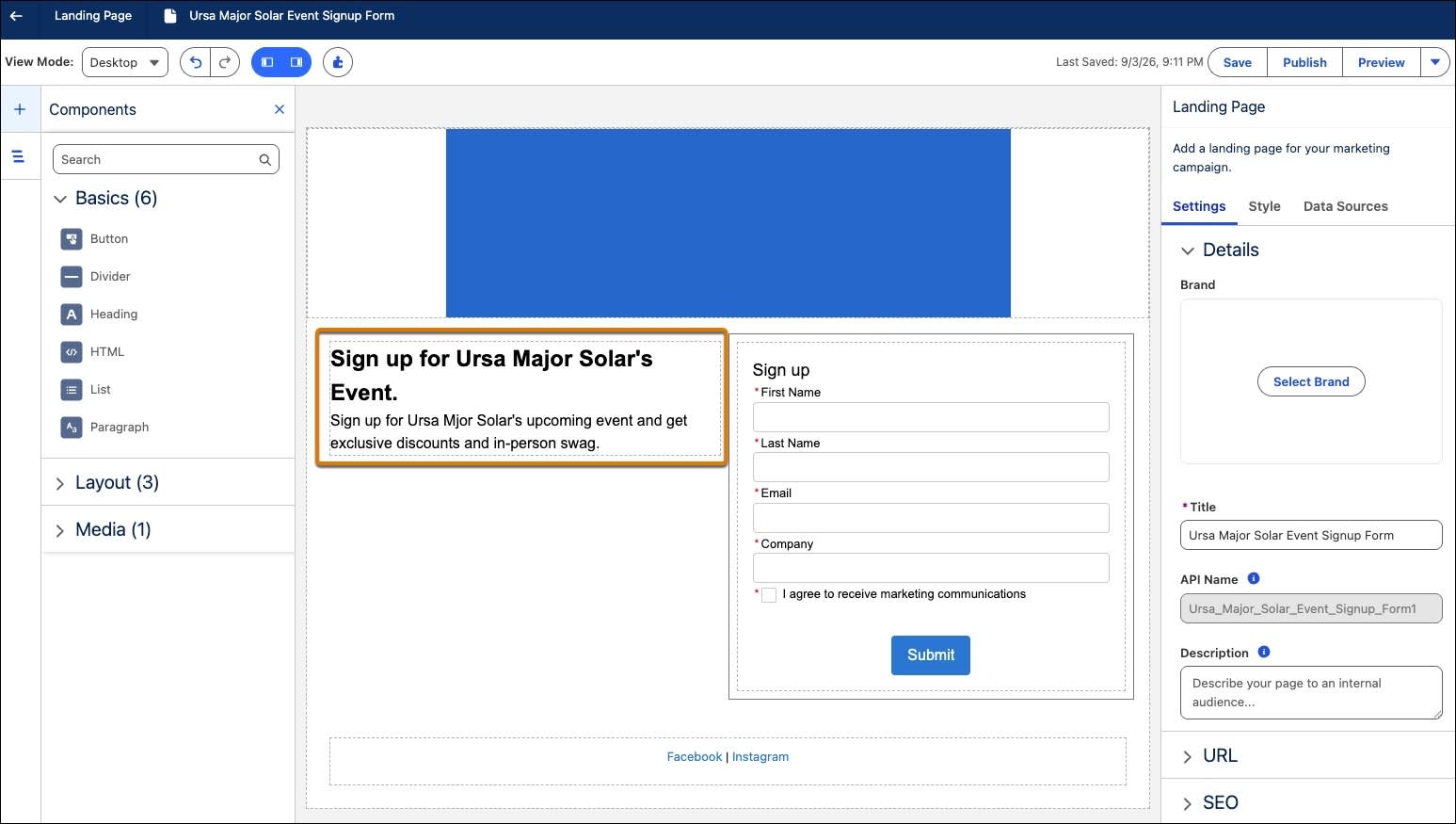Screen dimensions: 1456x824
Task: Publish the landing page
Action: 1304,62
